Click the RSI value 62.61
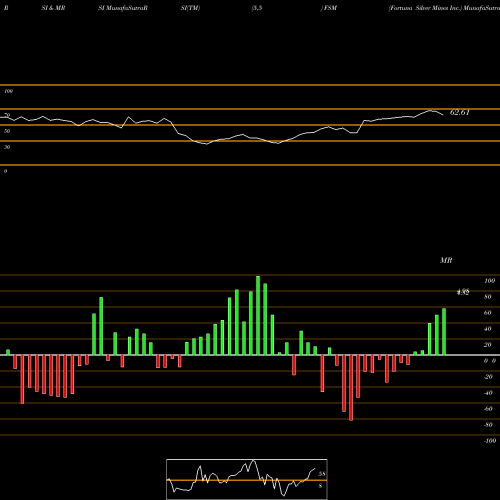Screen dimensions: 500x500 pos(459,112)
